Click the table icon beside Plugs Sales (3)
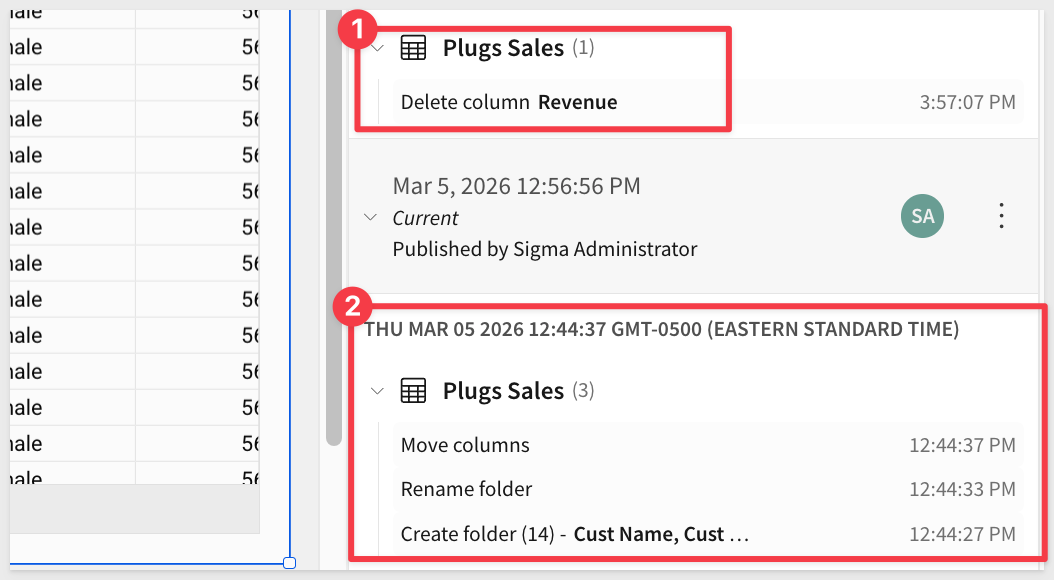1054x580 pixels. tap(413, 391)
